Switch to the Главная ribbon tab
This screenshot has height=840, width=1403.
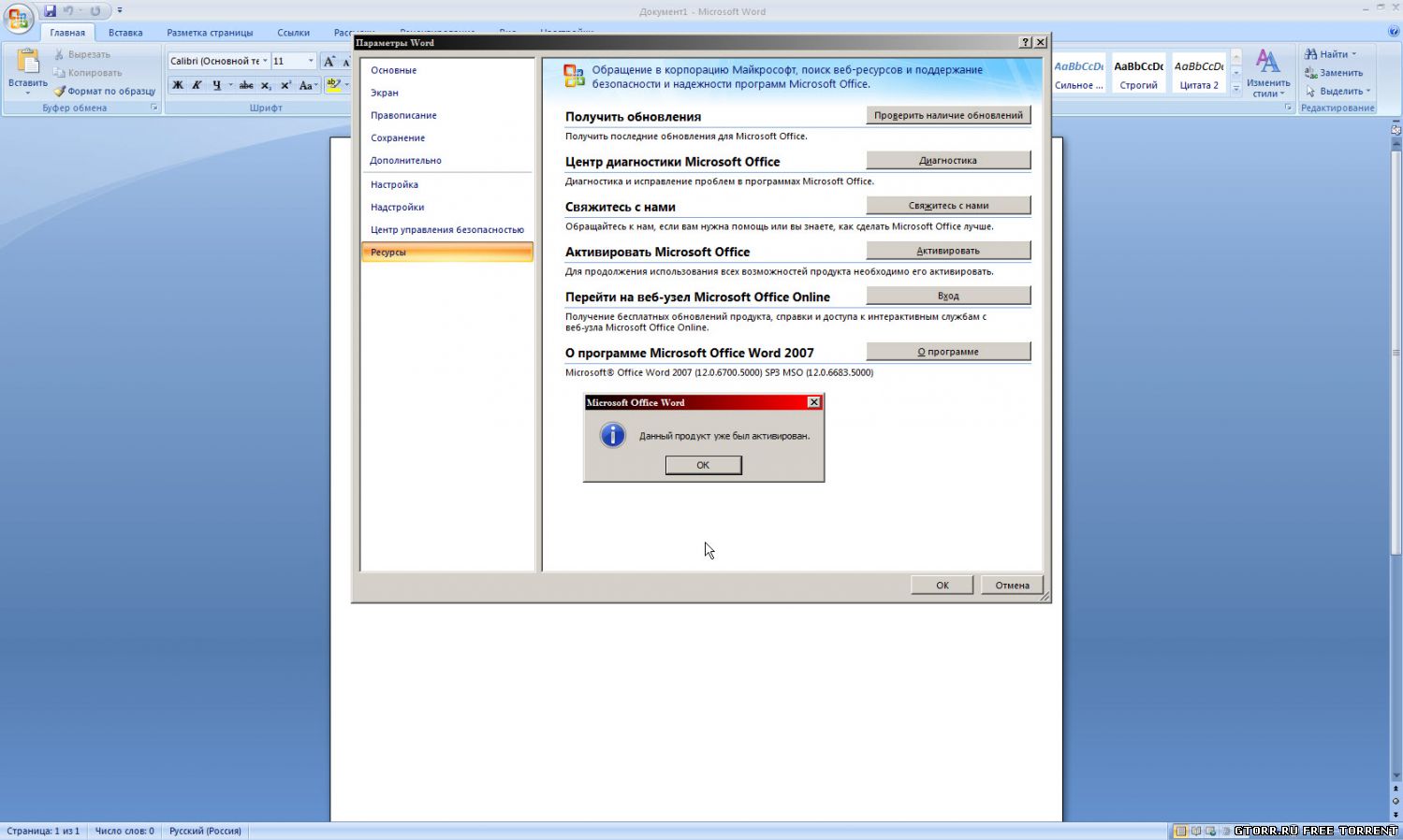[67, 33]
